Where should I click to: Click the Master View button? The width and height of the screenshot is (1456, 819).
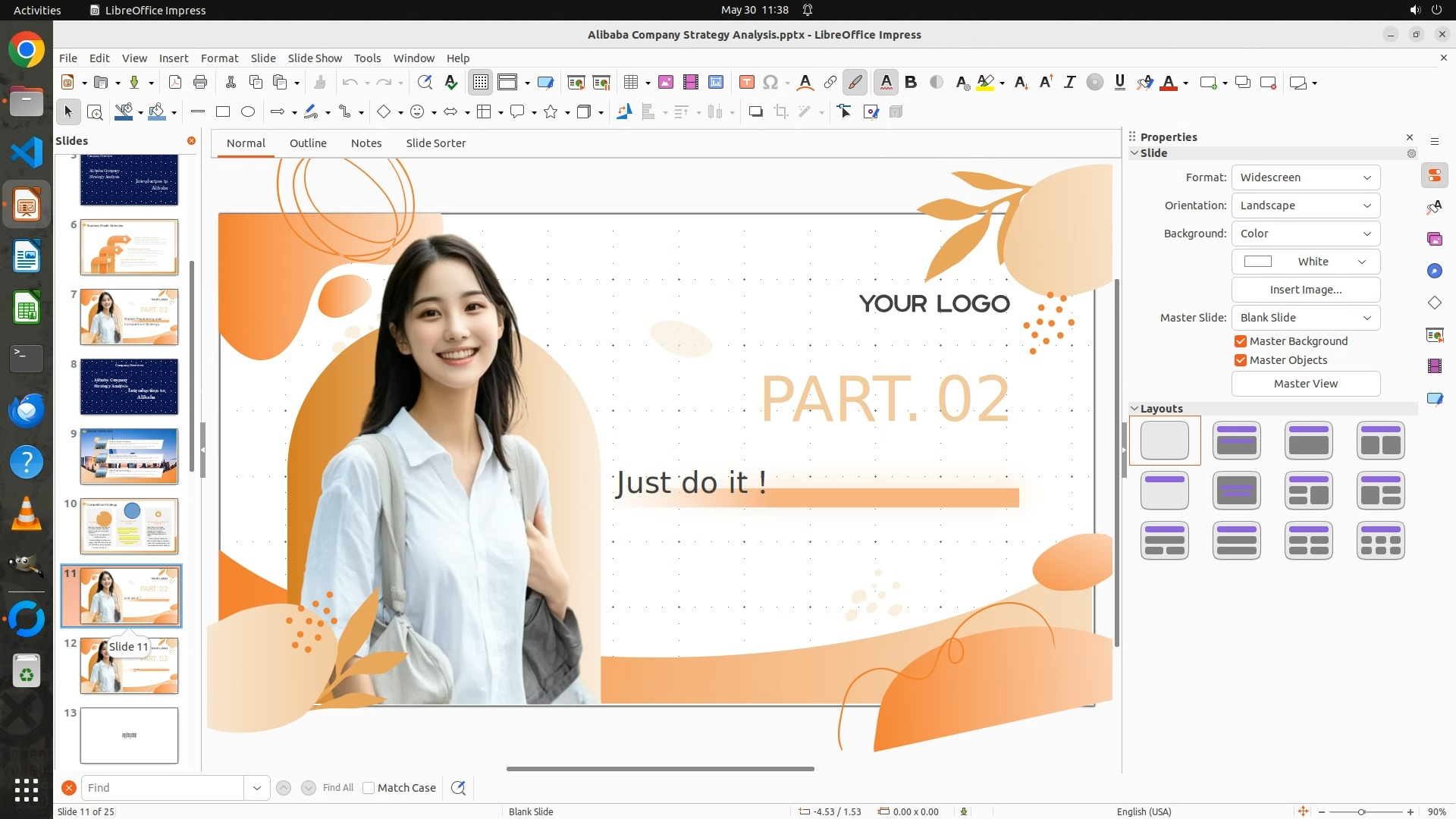1305,384
